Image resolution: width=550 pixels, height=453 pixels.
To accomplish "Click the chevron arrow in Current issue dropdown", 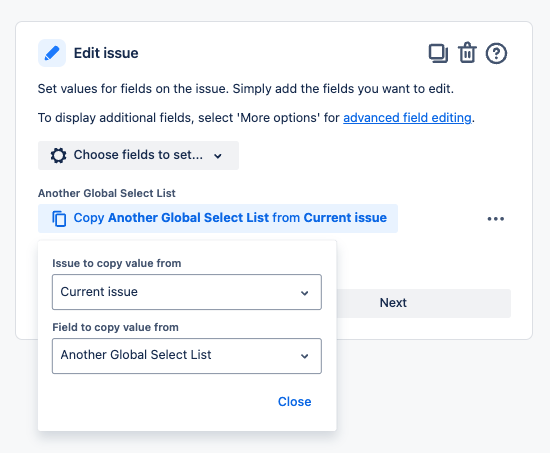I will click(304, 293).
